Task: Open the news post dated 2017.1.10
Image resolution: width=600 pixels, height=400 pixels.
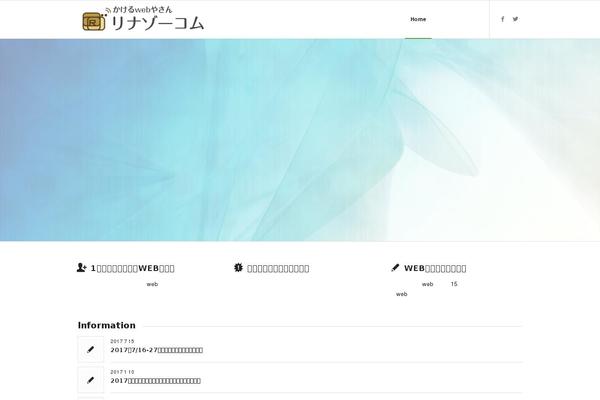Action: [155, 380]
